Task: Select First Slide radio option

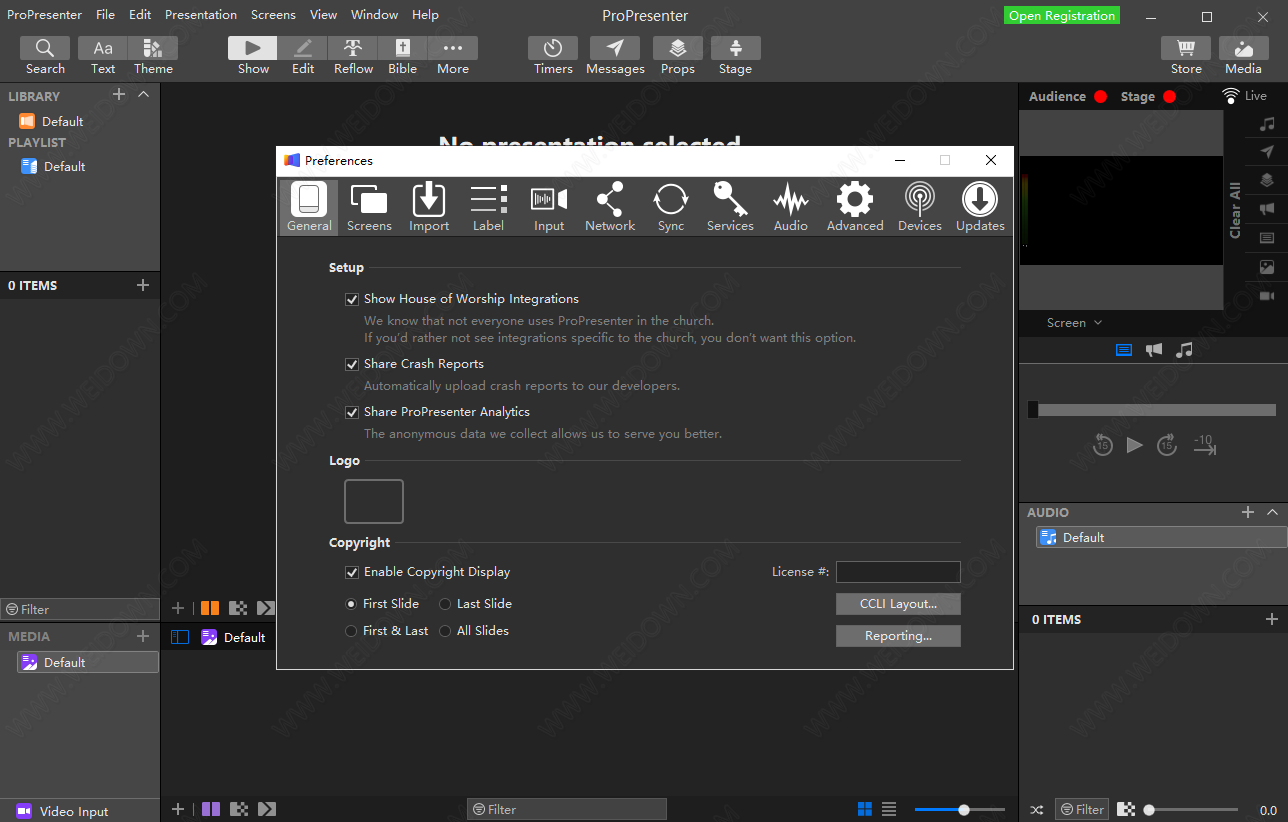Action: point(351,604)
